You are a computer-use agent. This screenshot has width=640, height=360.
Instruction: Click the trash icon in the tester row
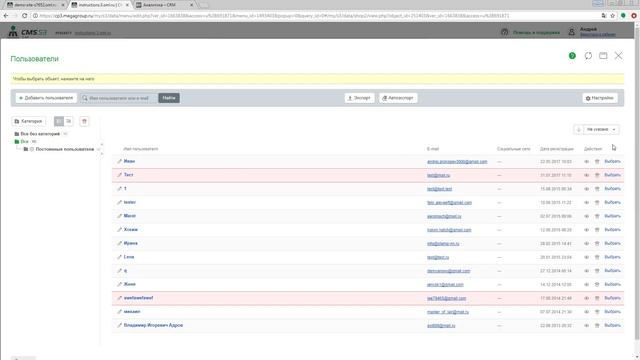click(x=597, y=202)
